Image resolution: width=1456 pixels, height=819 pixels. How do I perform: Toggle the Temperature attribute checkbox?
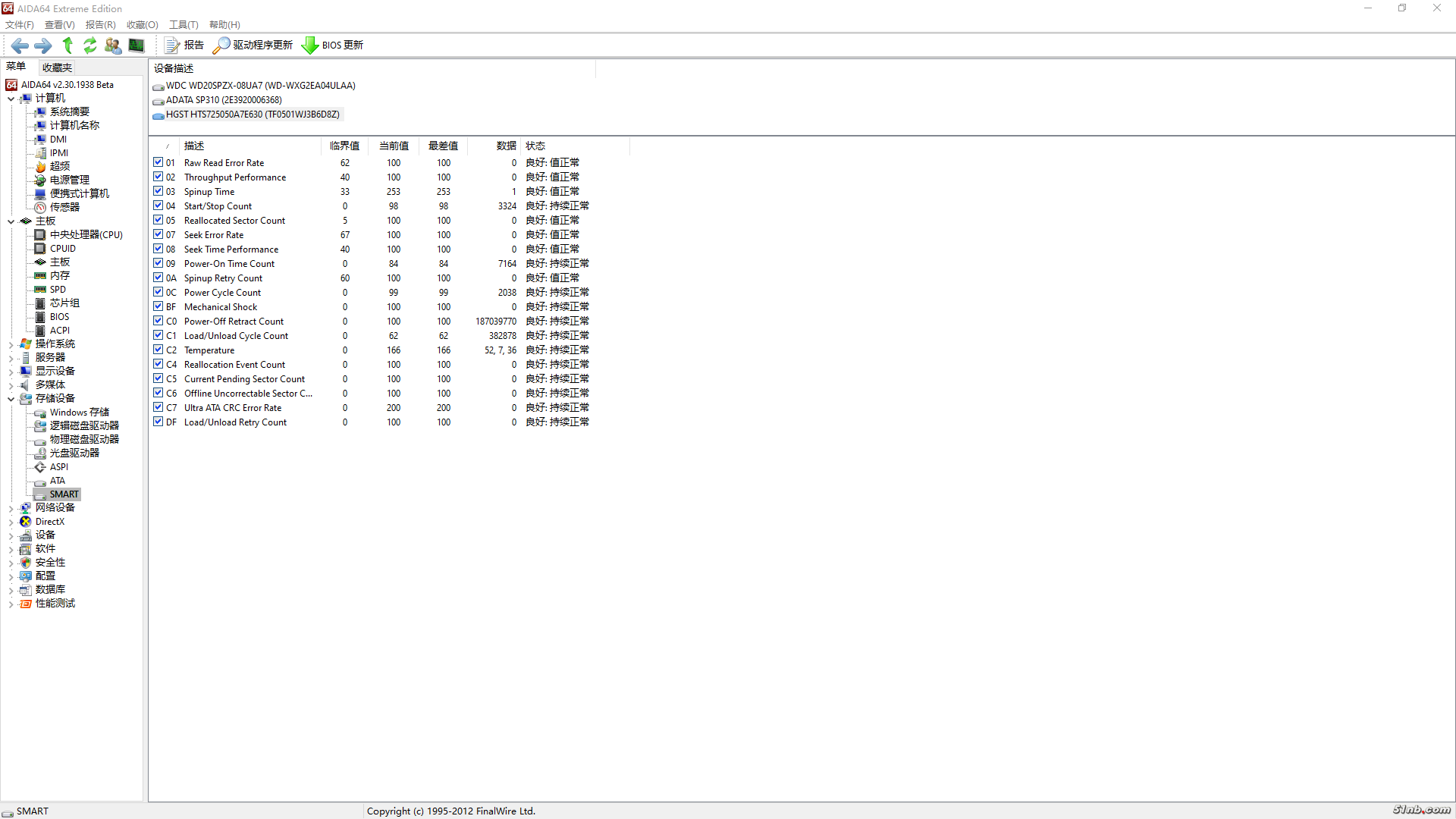158,350
